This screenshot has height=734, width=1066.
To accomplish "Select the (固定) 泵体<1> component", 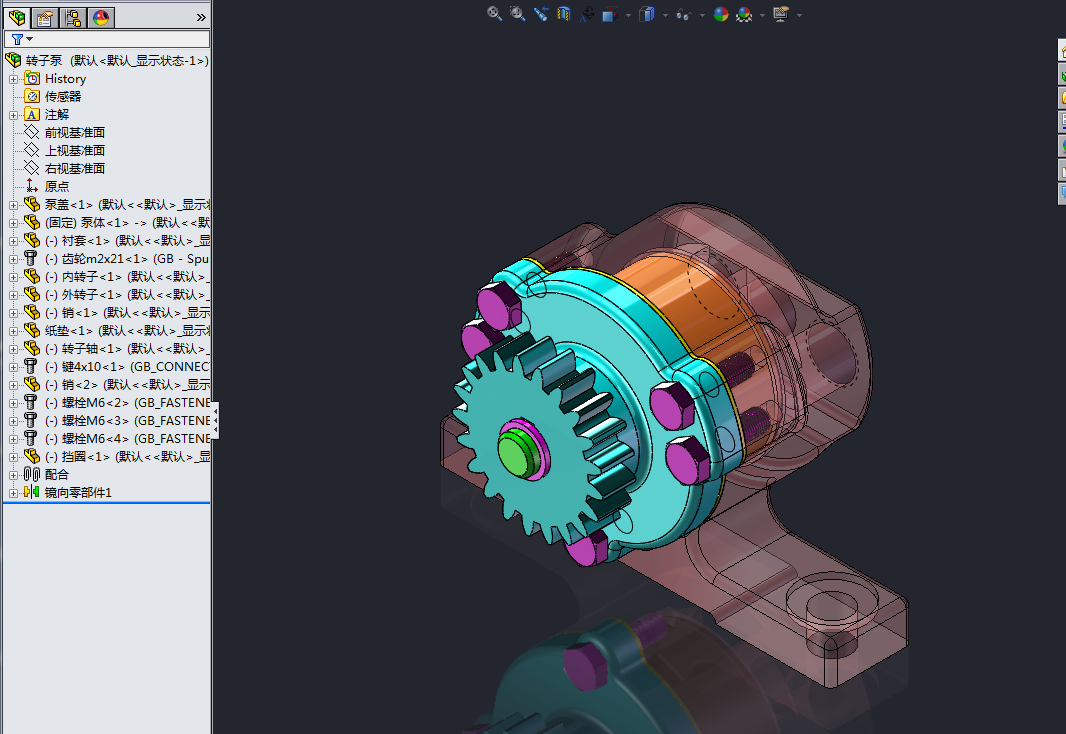I will [127, 222].
